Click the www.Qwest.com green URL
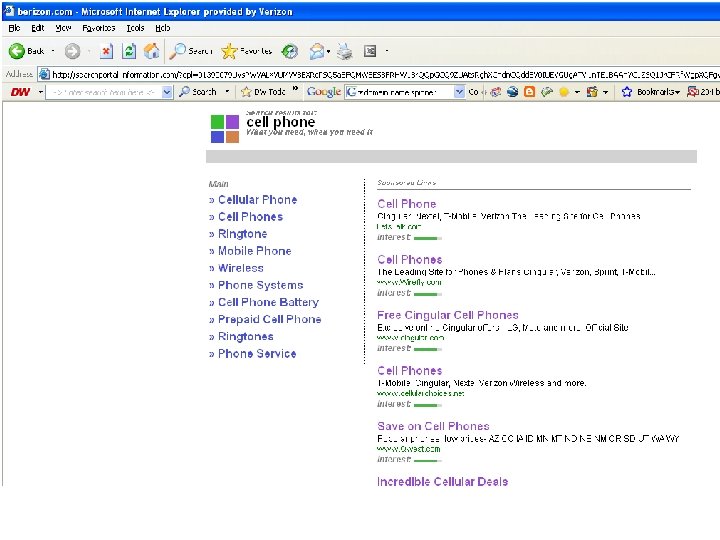720x540 pixels. click(408, 449)
